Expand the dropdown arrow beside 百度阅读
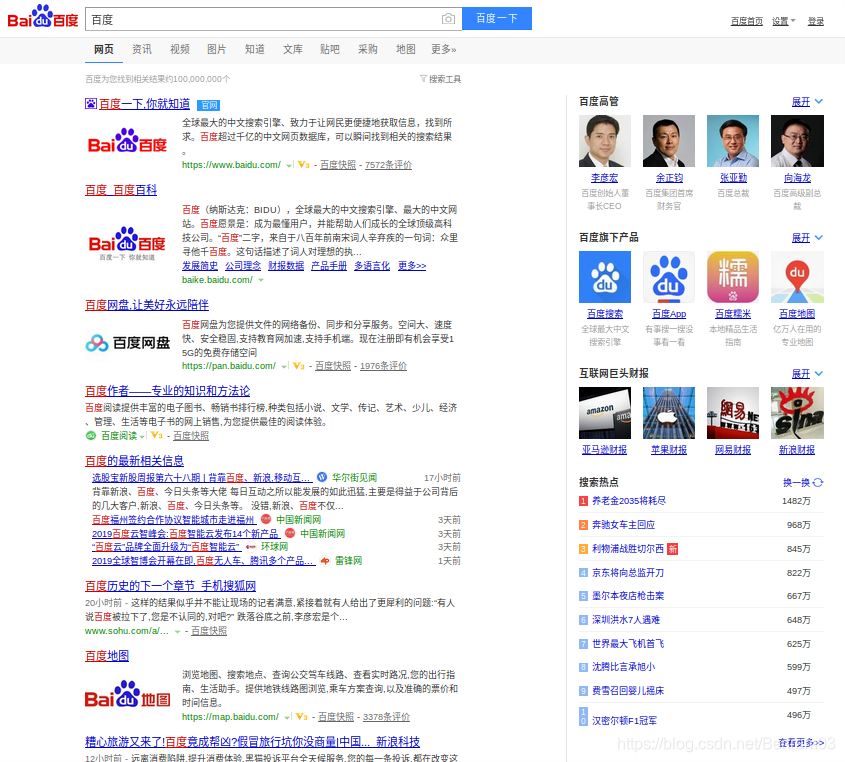This screenshot has width=845, height=762. click(142, 436)
